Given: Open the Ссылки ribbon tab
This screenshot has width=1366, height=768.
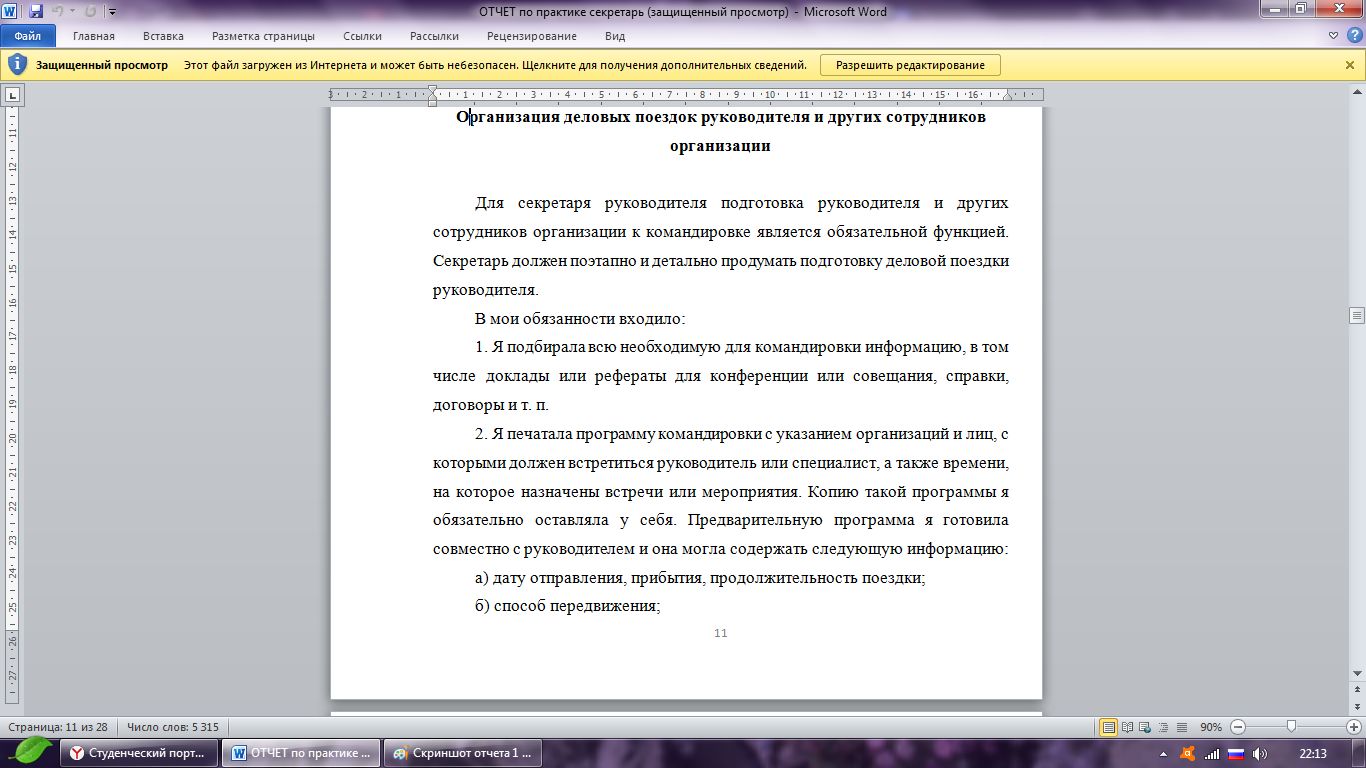Looking at the screenshot, I should 362,36.
